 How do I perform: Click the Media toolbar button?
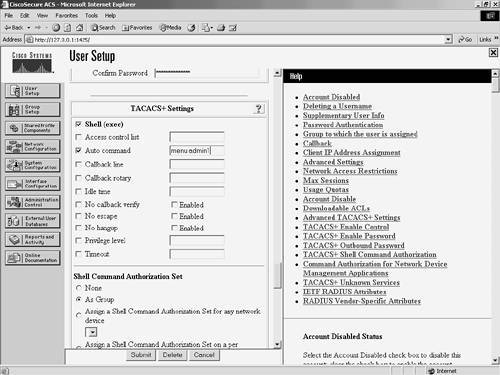point(170,28)
